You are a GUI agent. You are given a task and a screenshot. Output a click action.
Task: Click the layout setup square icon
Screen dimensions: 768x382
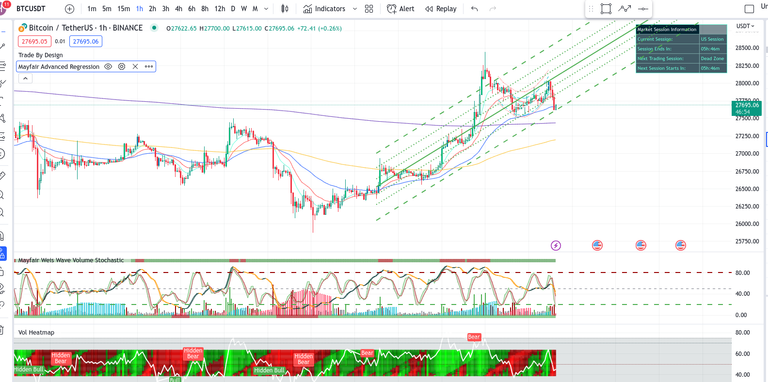click(x=749, y=9)
